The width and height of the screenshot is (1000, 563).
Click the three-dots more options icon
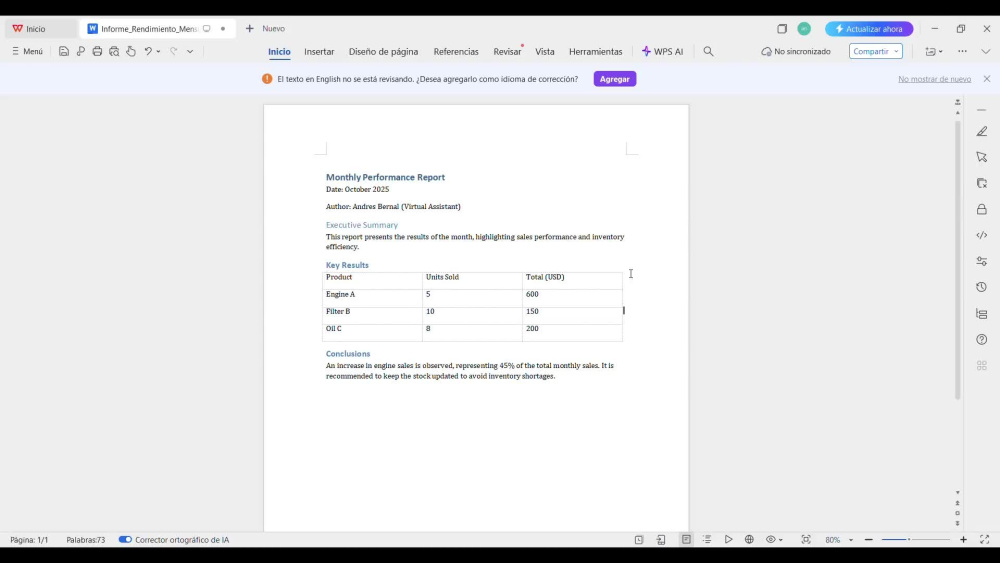pyautogui.click(x=962, y=52)
